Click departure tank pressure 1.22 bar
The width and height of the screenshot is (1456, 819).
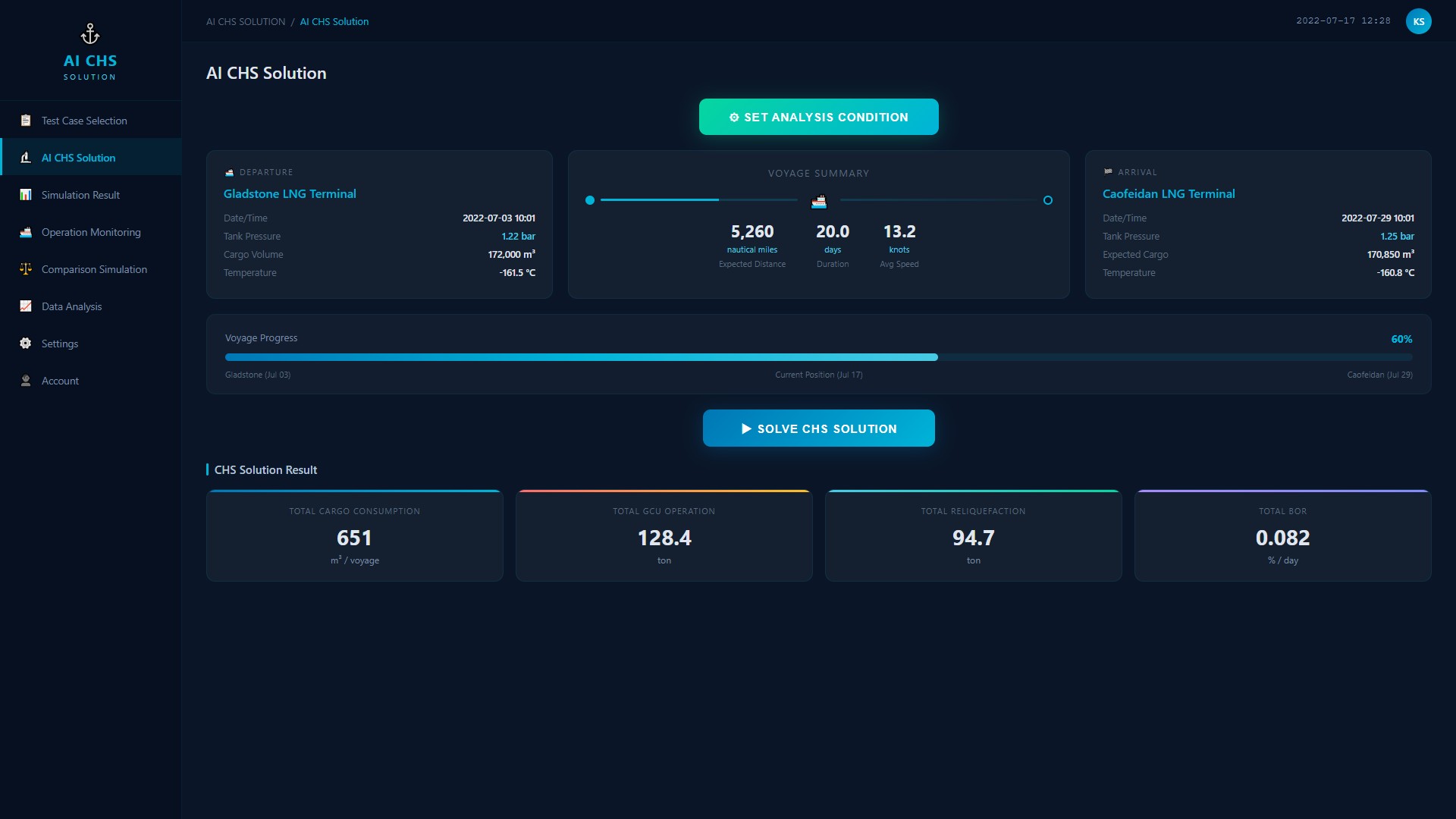(519, 237)
